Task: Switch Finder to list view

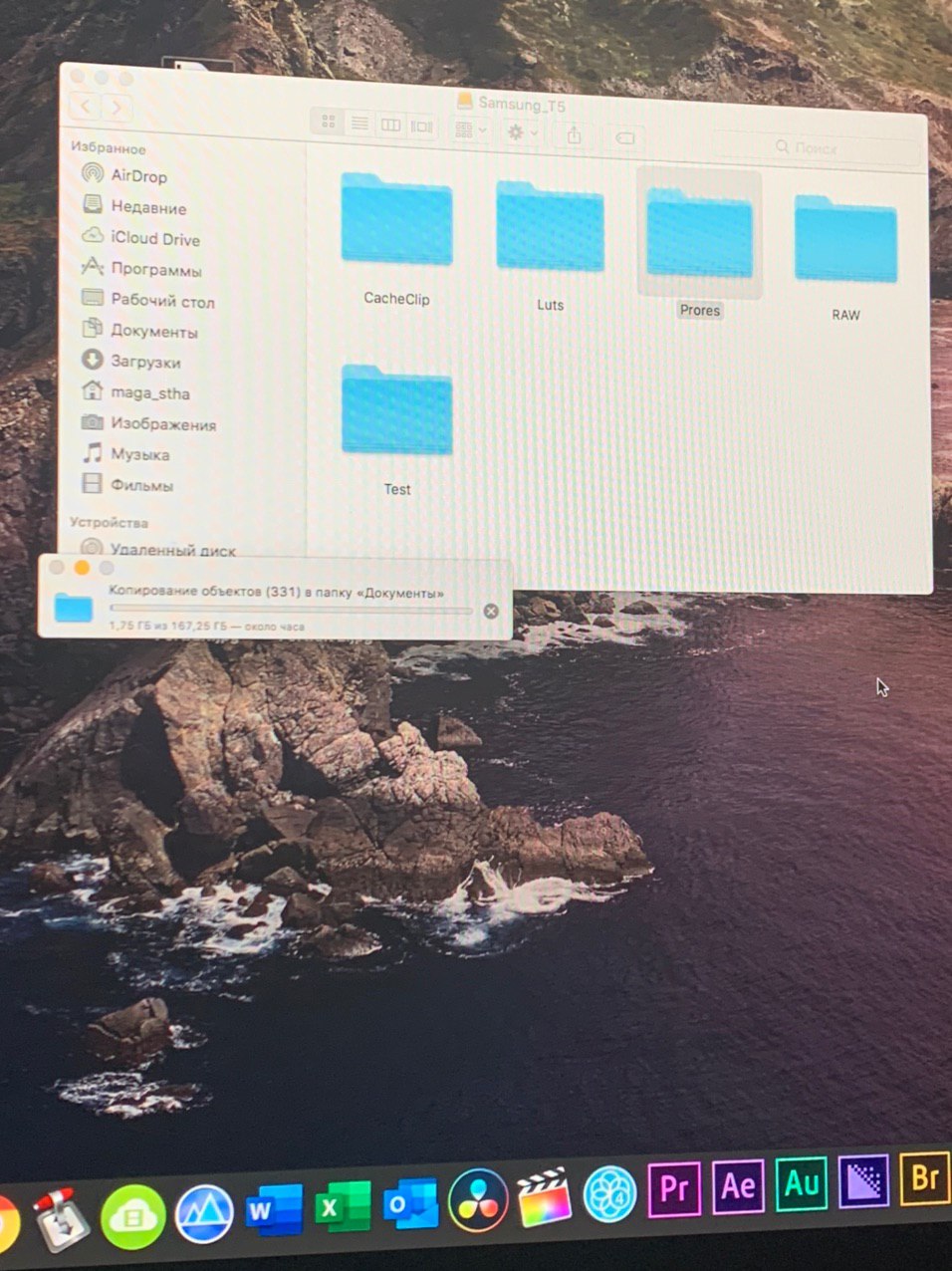Action: 359,124
